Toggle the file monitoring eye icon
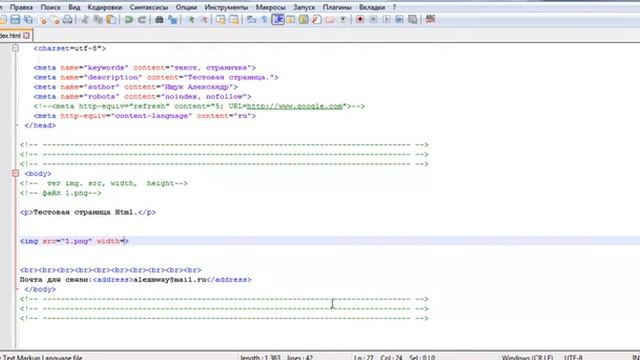This screenshot has height=360, width=640. [343, 19]
